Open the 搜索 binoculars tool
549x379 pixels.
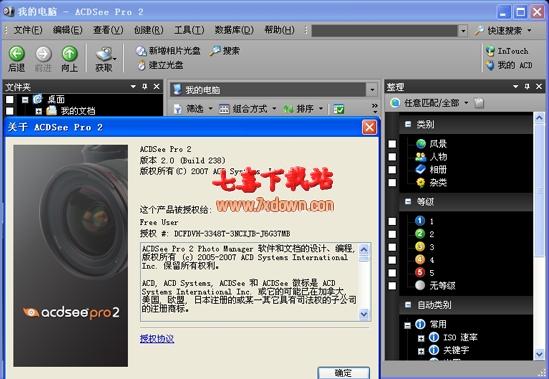click(215, 51)
